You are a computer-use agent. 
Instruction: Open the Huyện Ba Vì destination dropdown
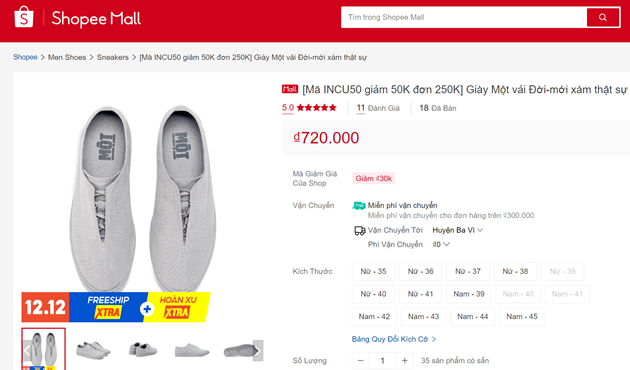coord(457,230)
